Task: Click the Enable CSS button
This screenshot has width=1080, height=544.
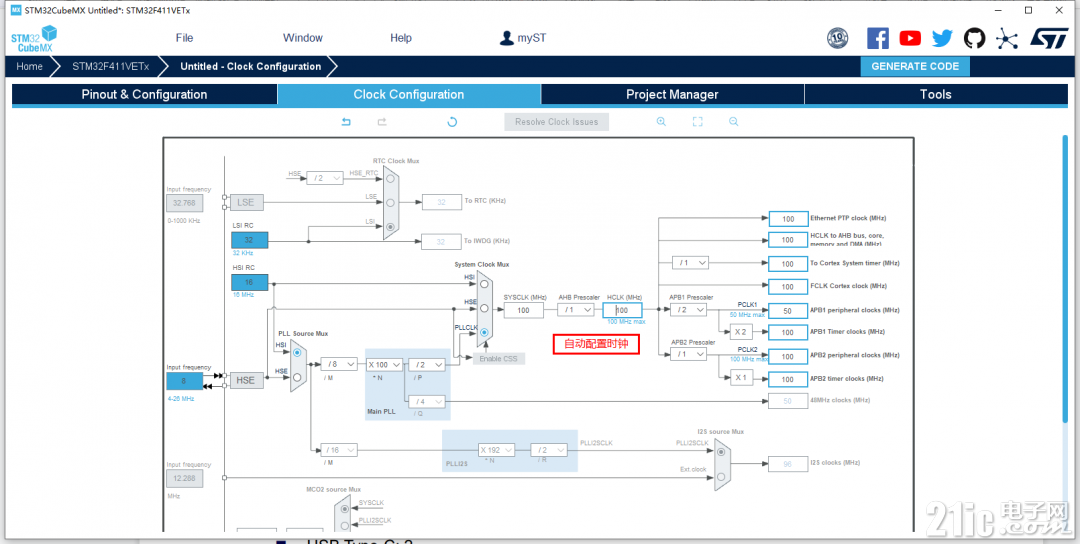Action: click(x=499, y=359)
